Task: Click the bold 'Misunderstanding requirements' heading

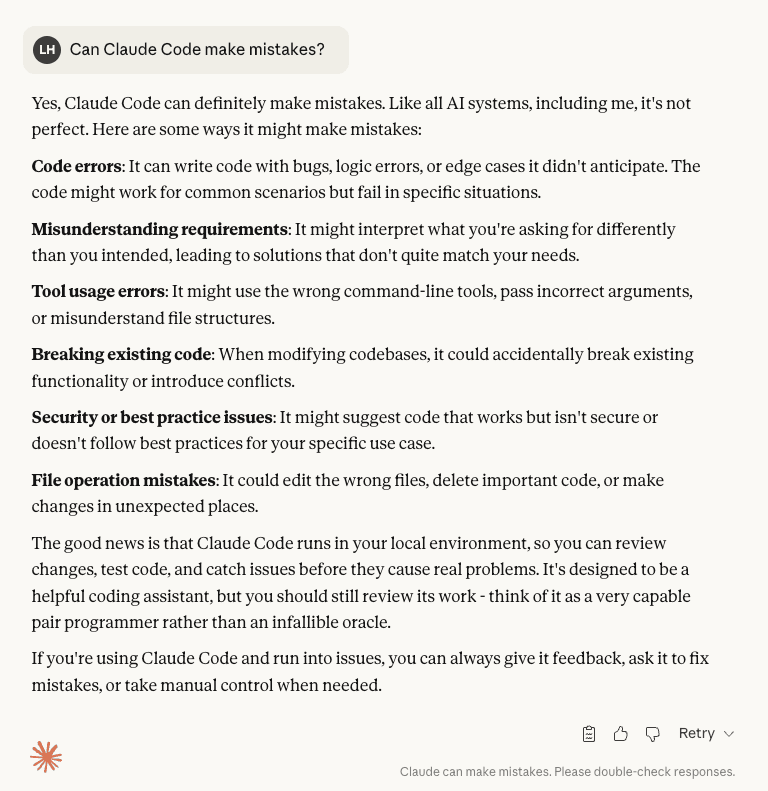Action: [x=159, y=229]
